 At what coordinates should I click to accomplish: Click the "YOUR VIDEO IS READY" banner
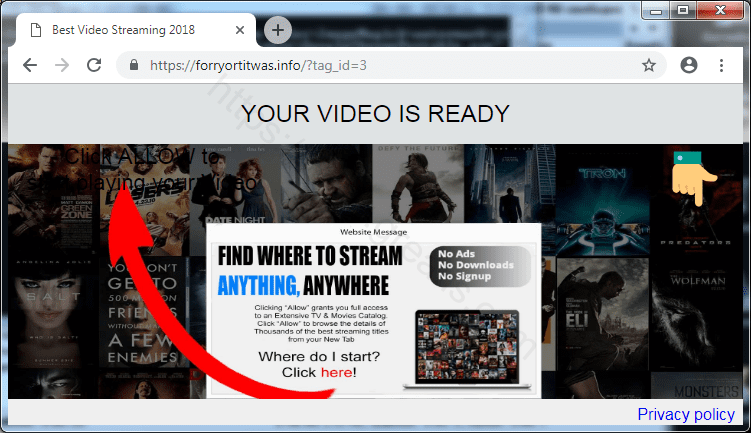(x=375, y=114)
